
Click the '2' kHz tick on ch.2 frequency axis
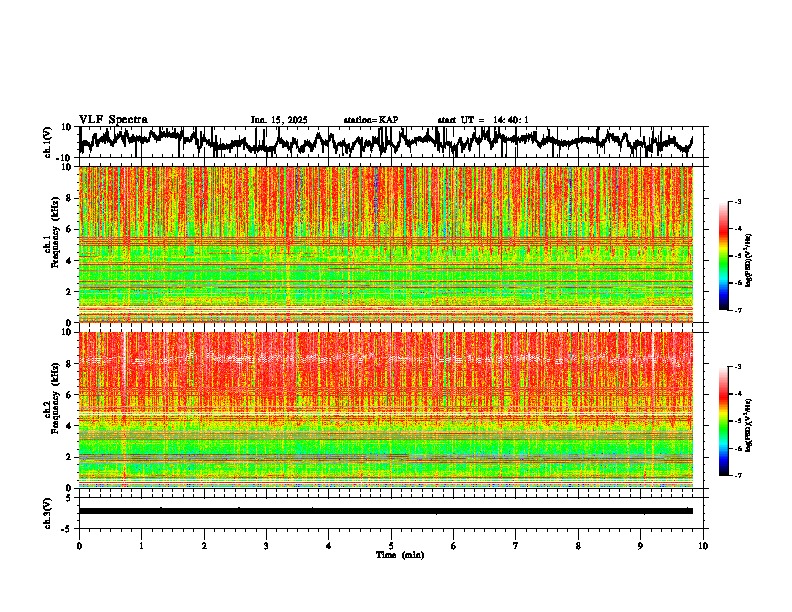71,457
